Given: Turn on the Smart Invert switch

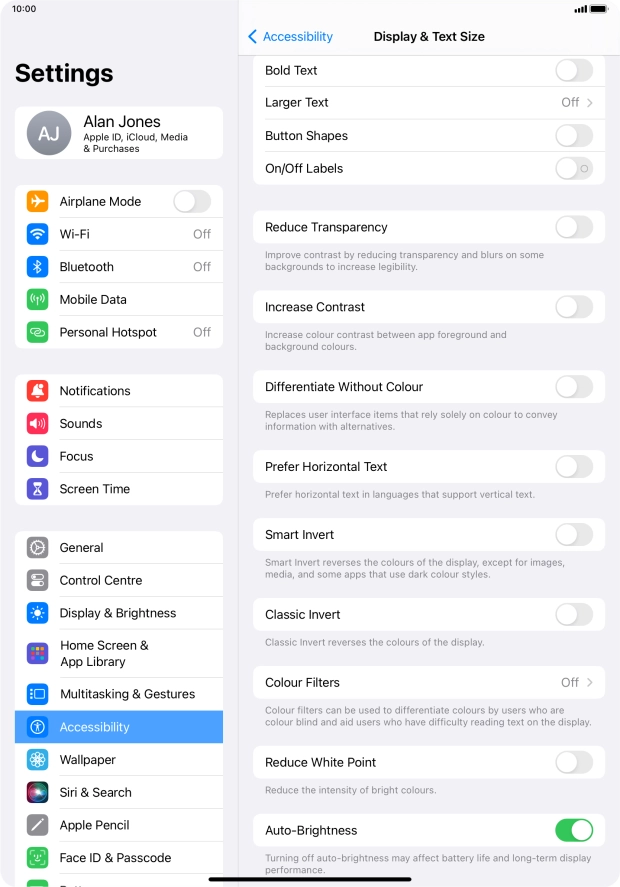Looking at the screenshot, I should coord(574,535).
